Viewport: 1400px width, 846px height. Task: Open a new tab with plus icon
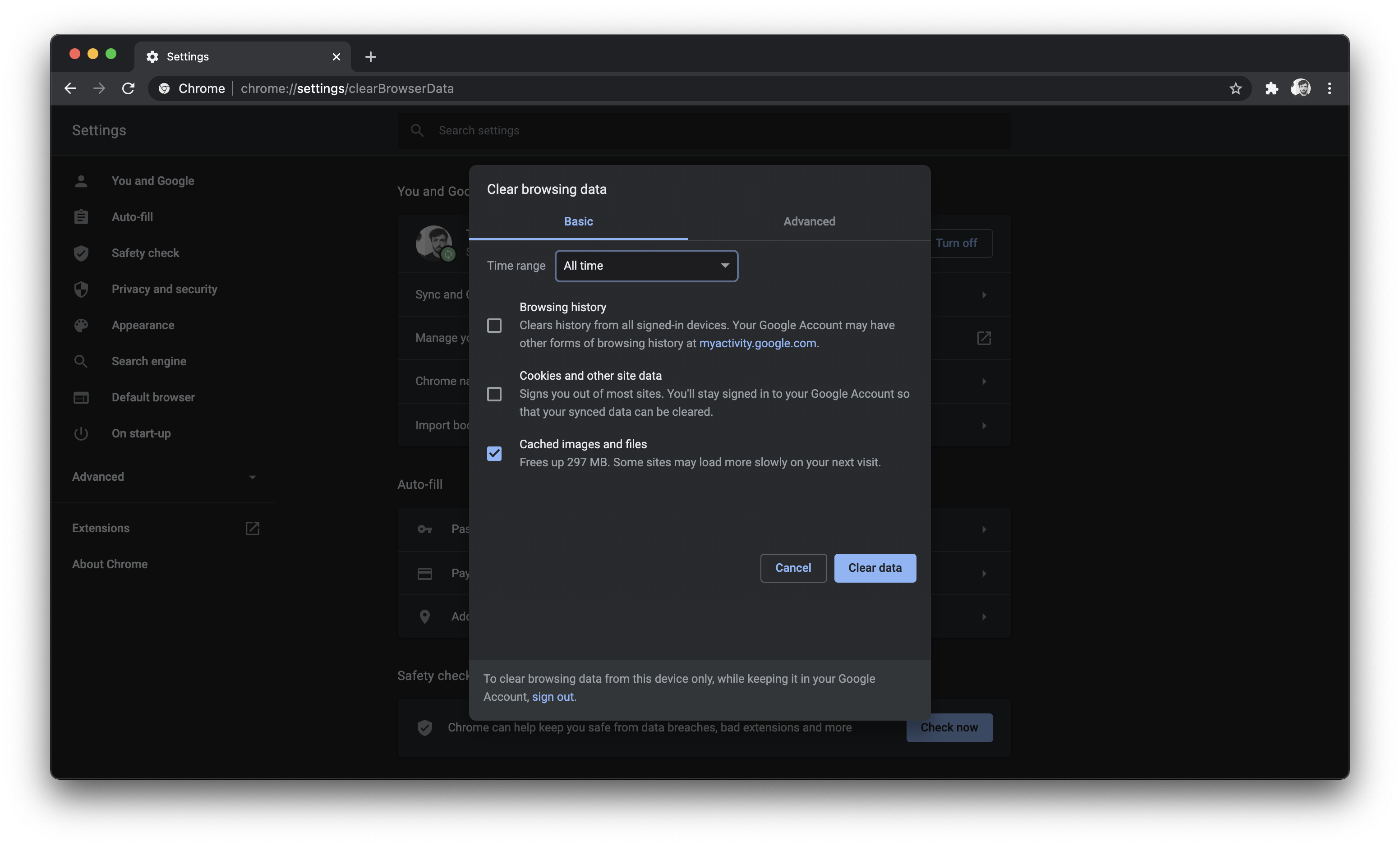[x=370, y=57]
